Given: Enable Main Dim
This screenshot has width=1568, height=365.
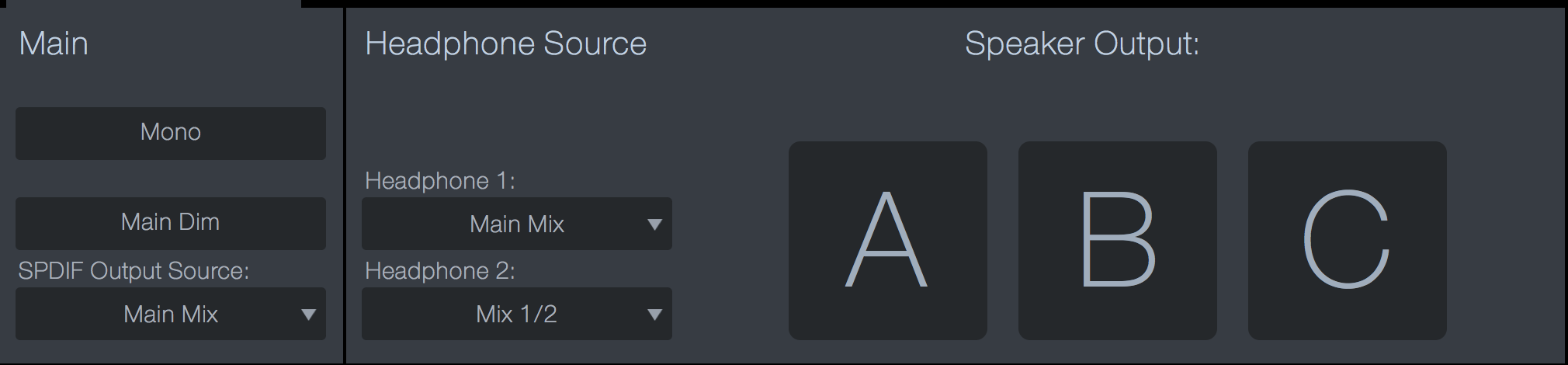Looking at the screenshot, I should [x=171, y=223].
